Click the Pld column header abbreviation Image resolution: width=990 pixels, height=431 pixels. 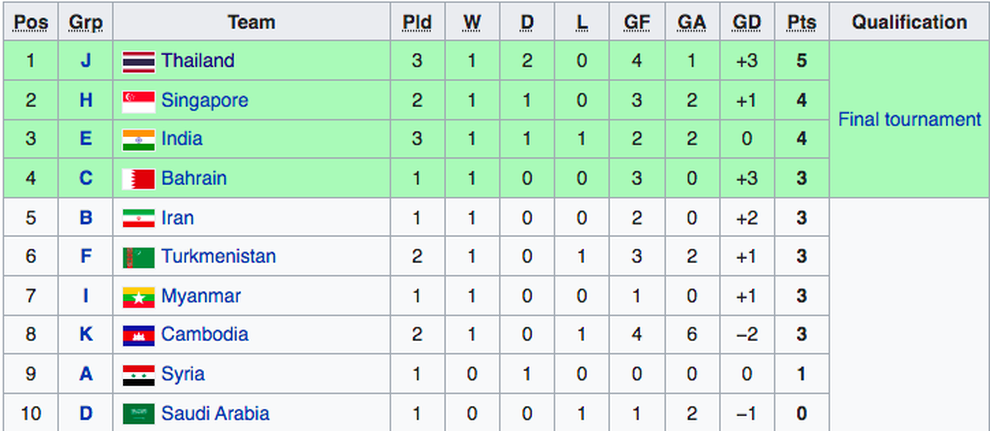click(417, 23)
